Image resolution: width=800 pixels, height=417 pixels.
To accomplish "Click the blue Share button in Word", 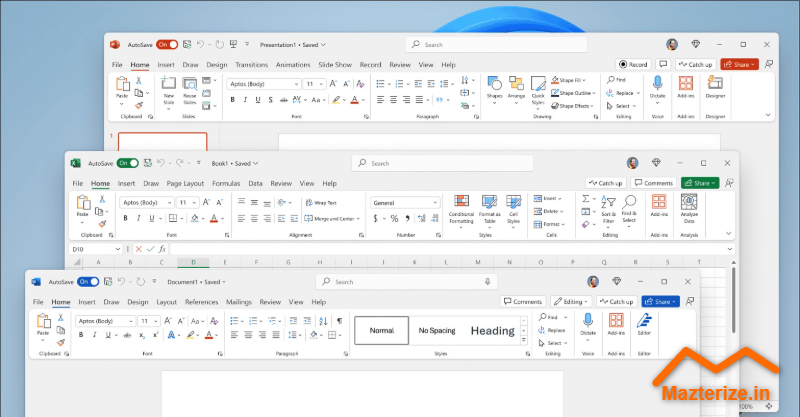I will [661, 302].
